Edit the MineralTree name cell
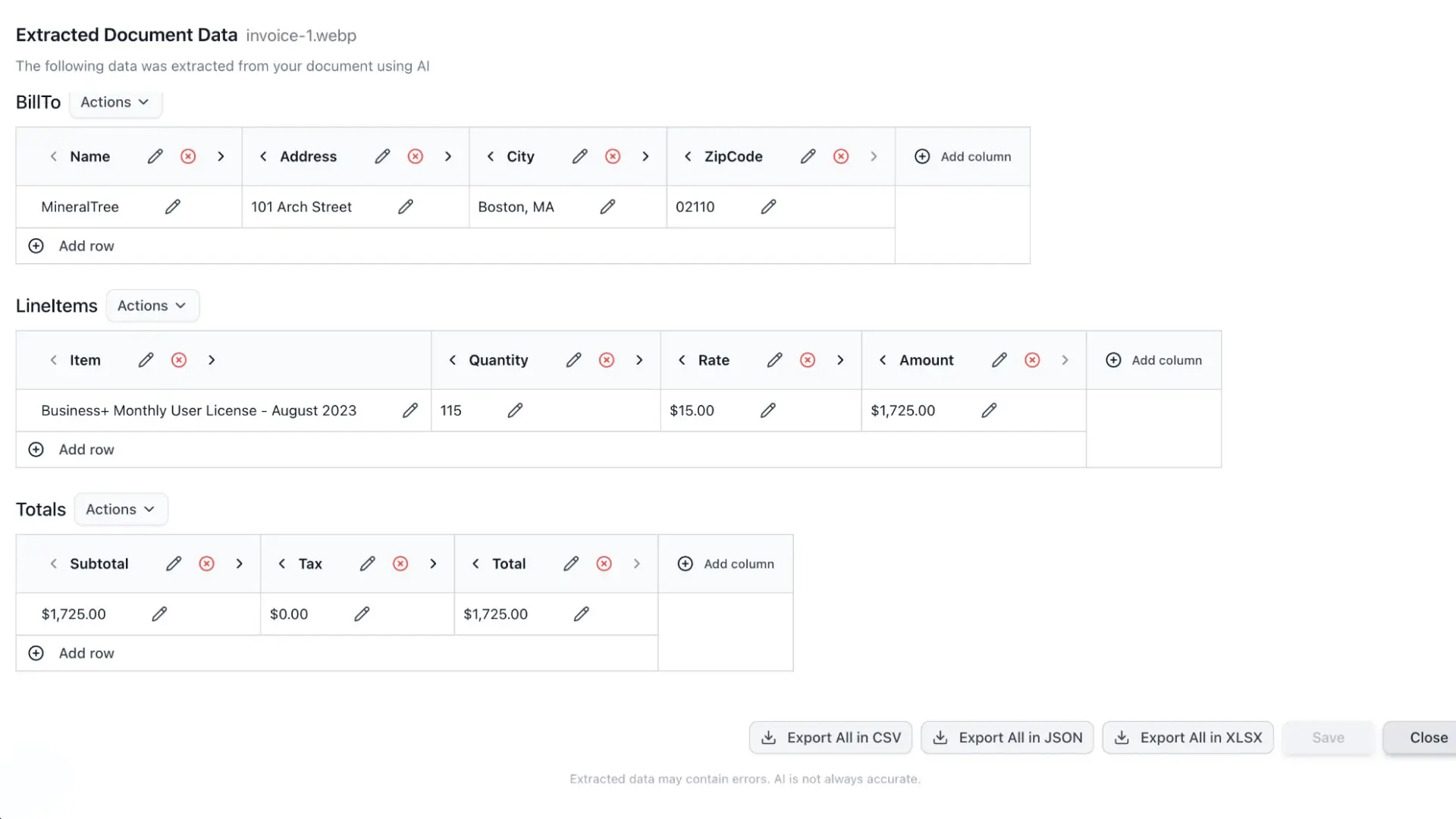Viewport: 1456px width, 819px height. coord(173,206)
